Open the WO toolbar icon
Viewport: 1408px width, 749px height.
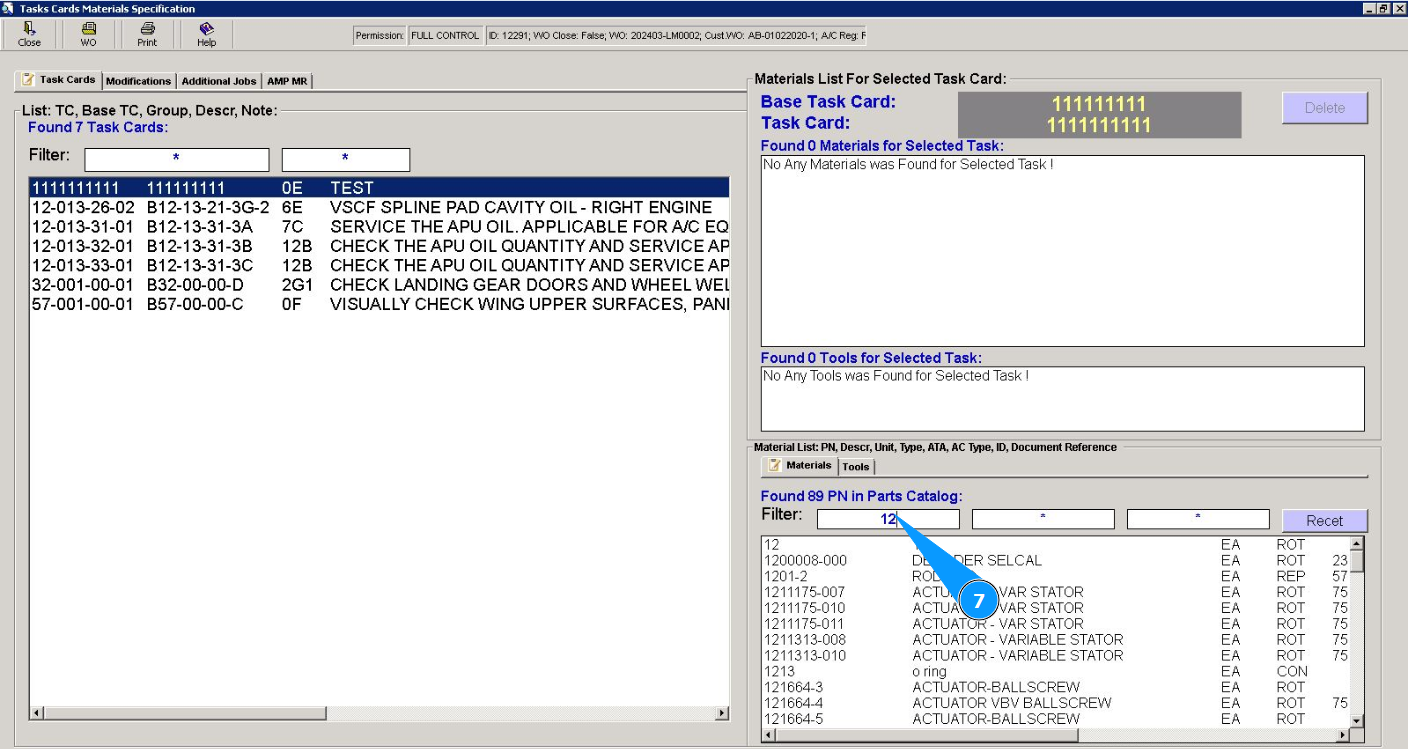89,35
